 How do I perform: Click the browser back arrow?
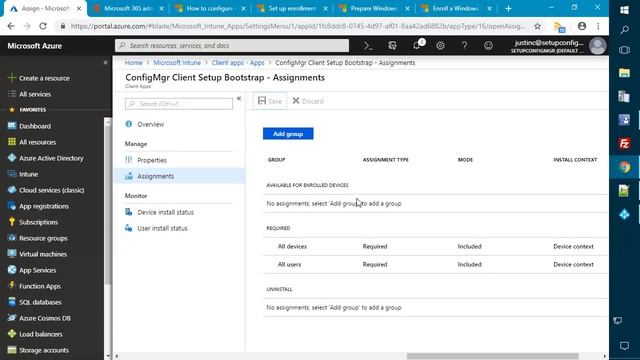click(x=11, y=26)
